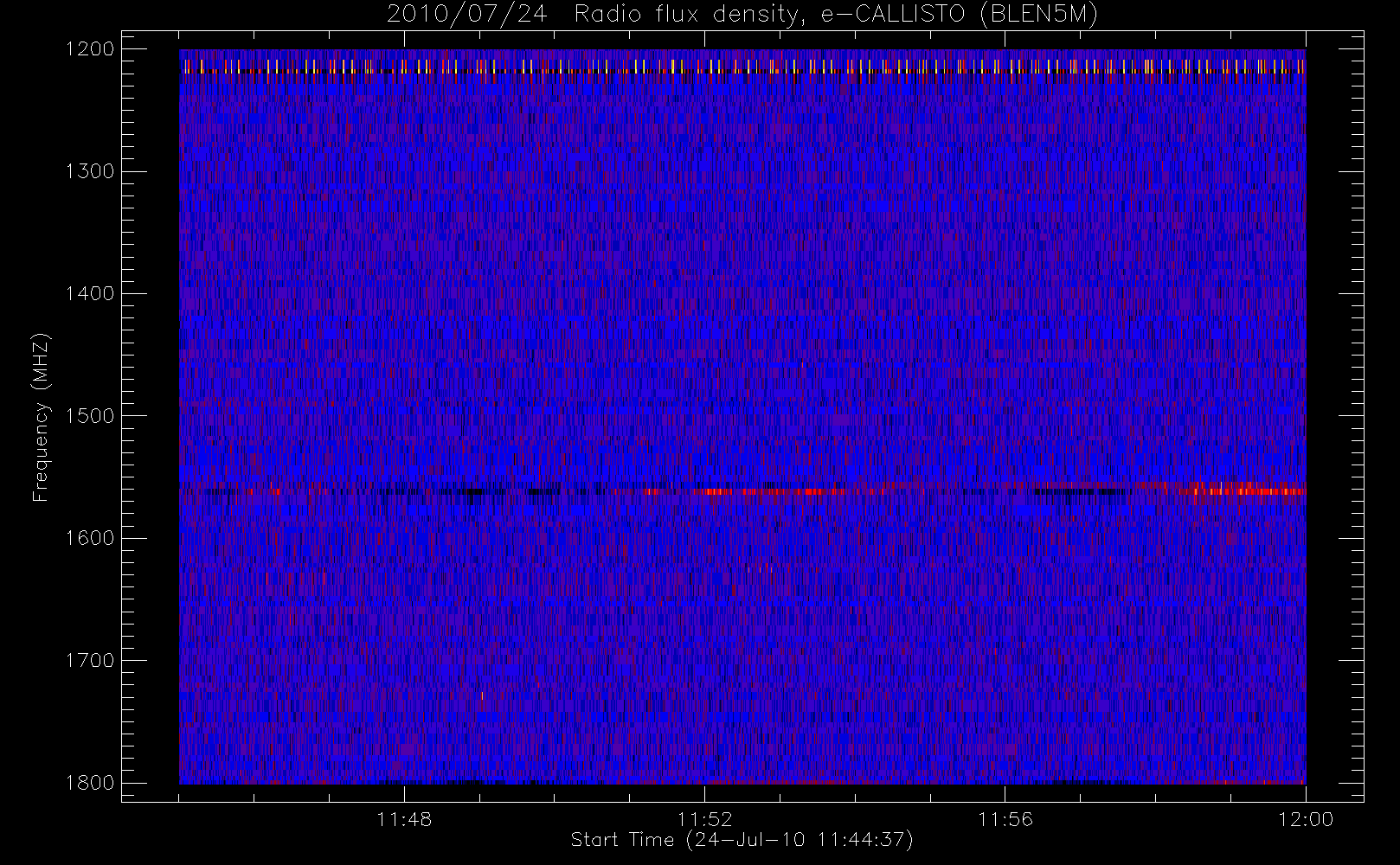Click the yellow interference line near 1215 MHz
Screen dimensions: 1400x865
point(742,67)
